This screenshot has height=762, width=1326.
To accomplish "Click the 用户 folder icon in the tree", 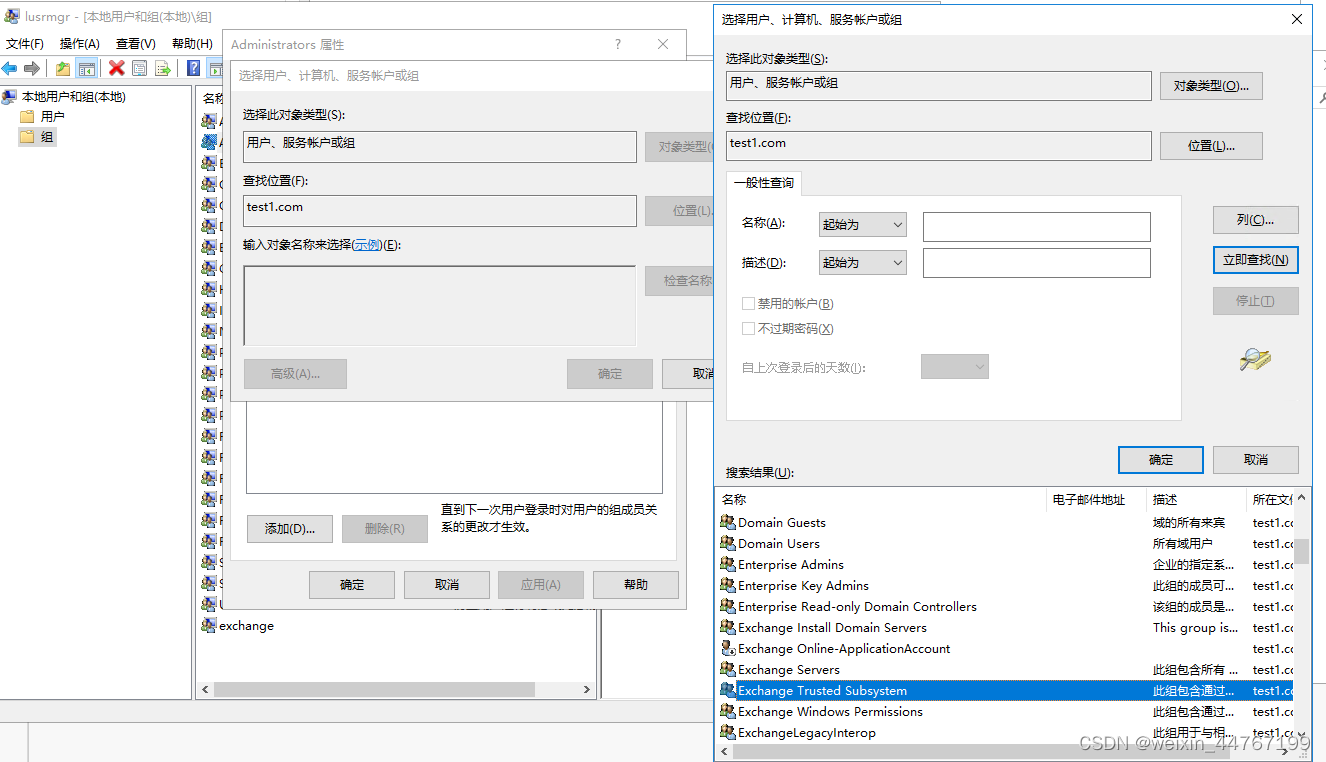I will click(28, 117).
